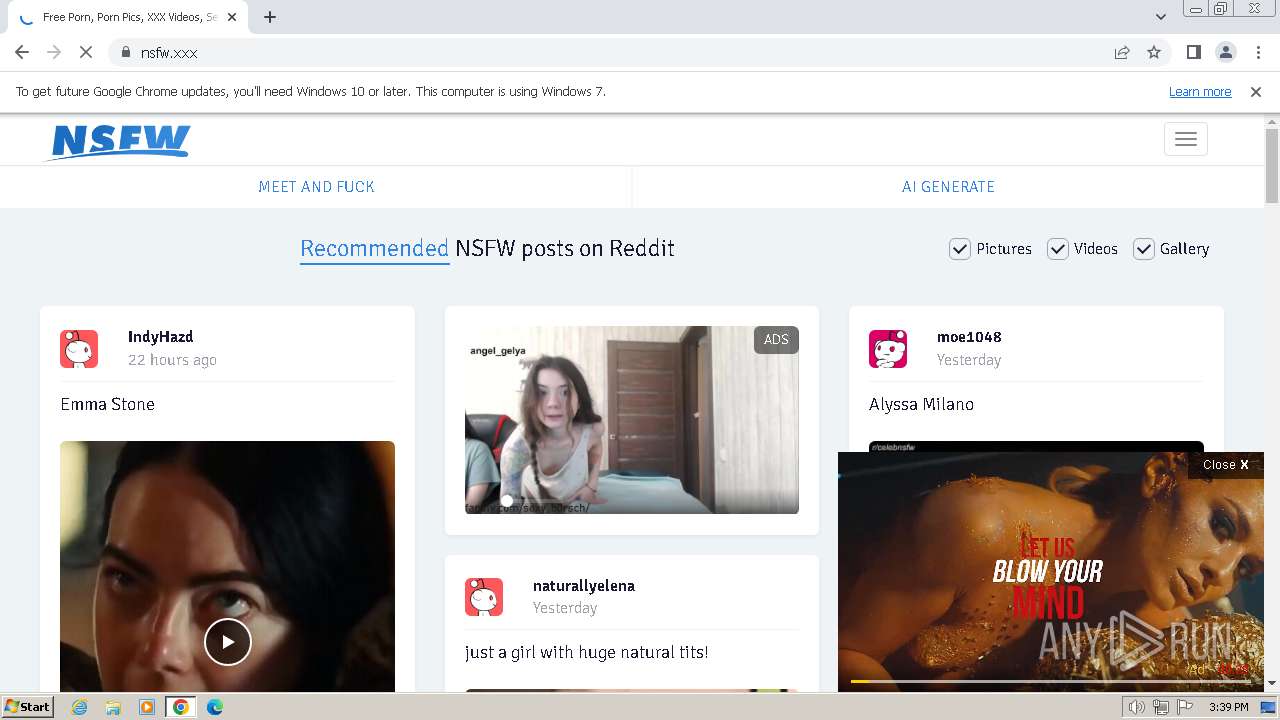Image resolution: width=1280 pixels, height=720 pixels.
Task: Open Chrome three-dot menu
Action: pos(1258,52)
